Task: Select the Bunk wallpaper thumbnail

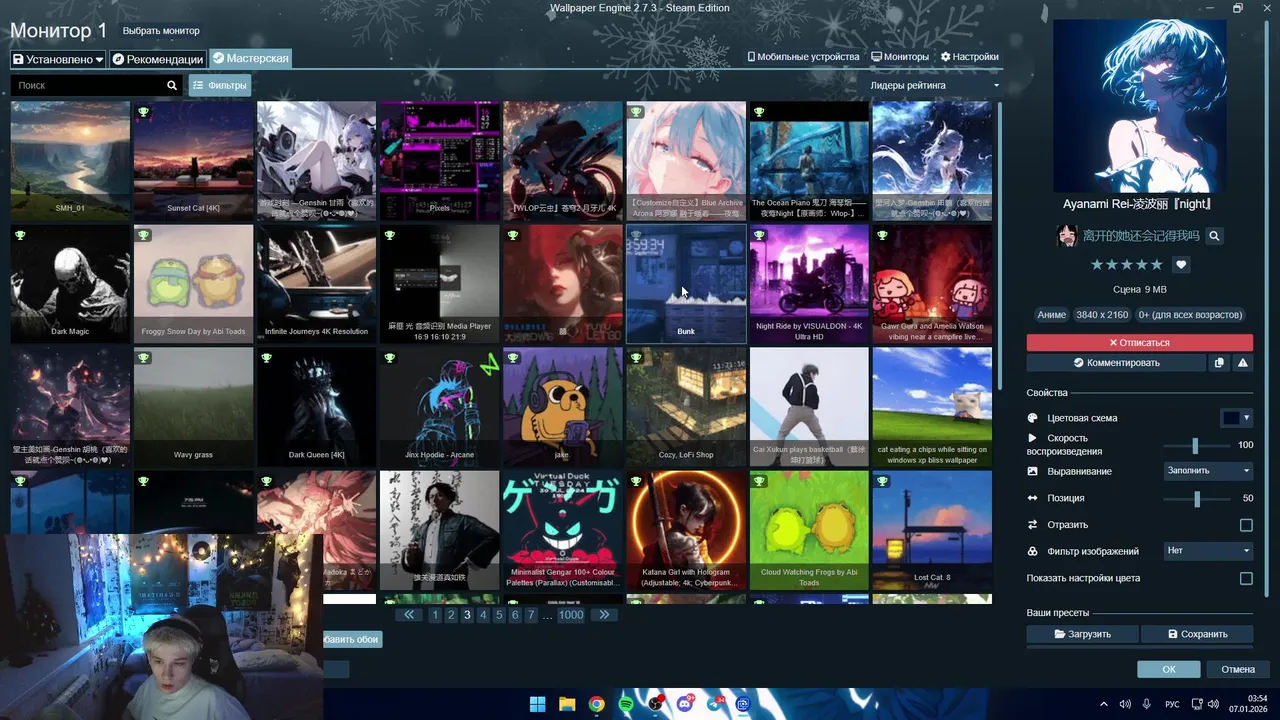Action: pyautogui.click(x=686, y=284)
